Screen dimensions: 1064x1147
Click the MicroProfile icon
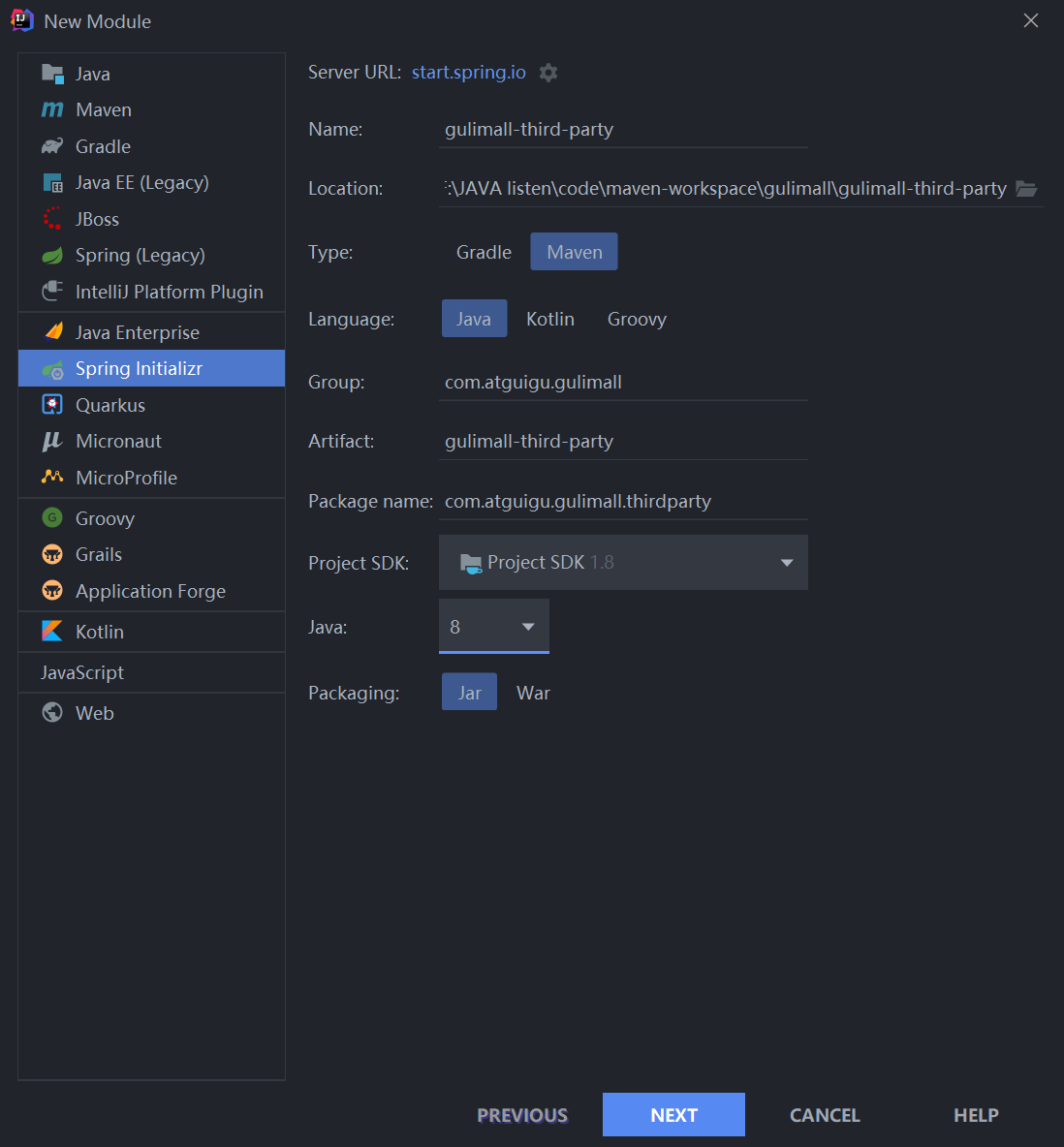52,477
